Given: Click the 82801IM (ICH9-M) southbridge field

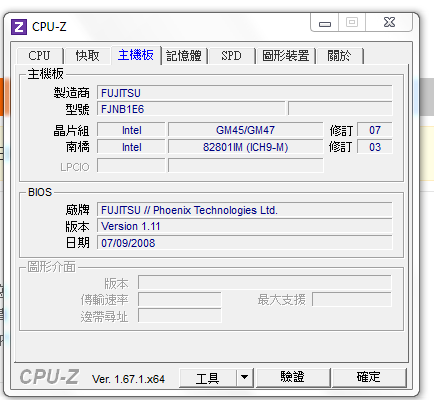Looking at the screenshot, I should pyautogui.click(x=246, y=147).
